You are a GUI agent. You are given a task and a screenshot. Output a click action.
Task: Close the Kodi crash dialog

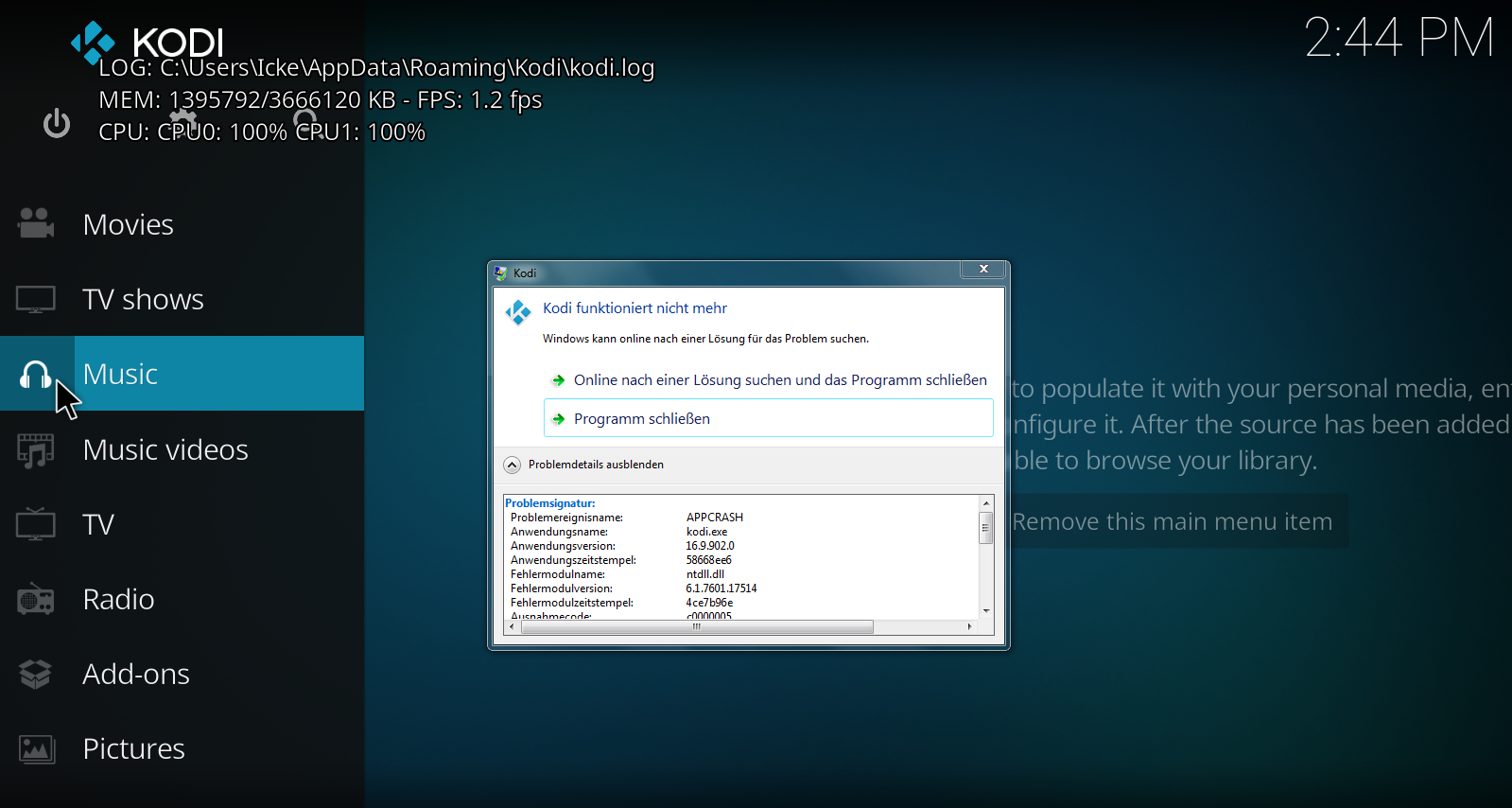pyautogui.click(x=983, y=270)
